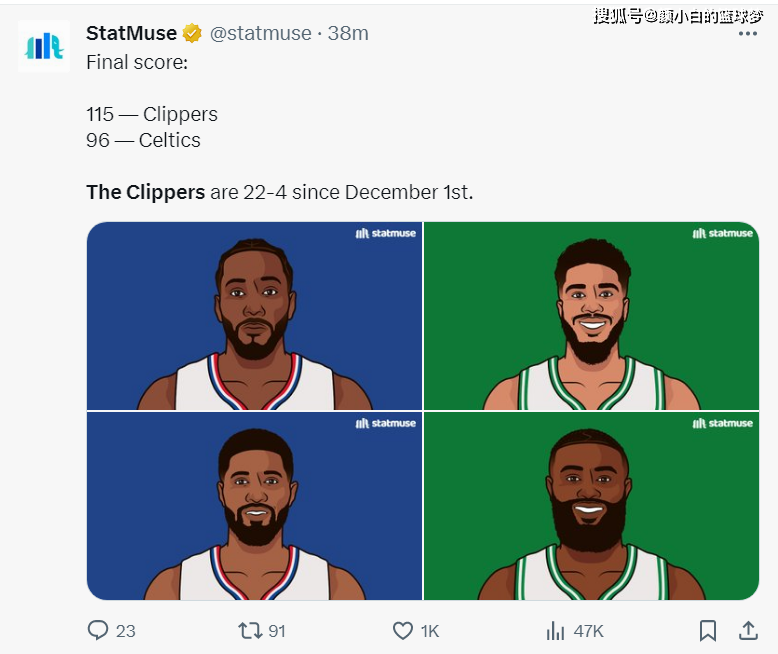Image resolution: width=778 pixels, height=654 pixels.
Task: Click the 91 reposts count
Action: (277, 631)
